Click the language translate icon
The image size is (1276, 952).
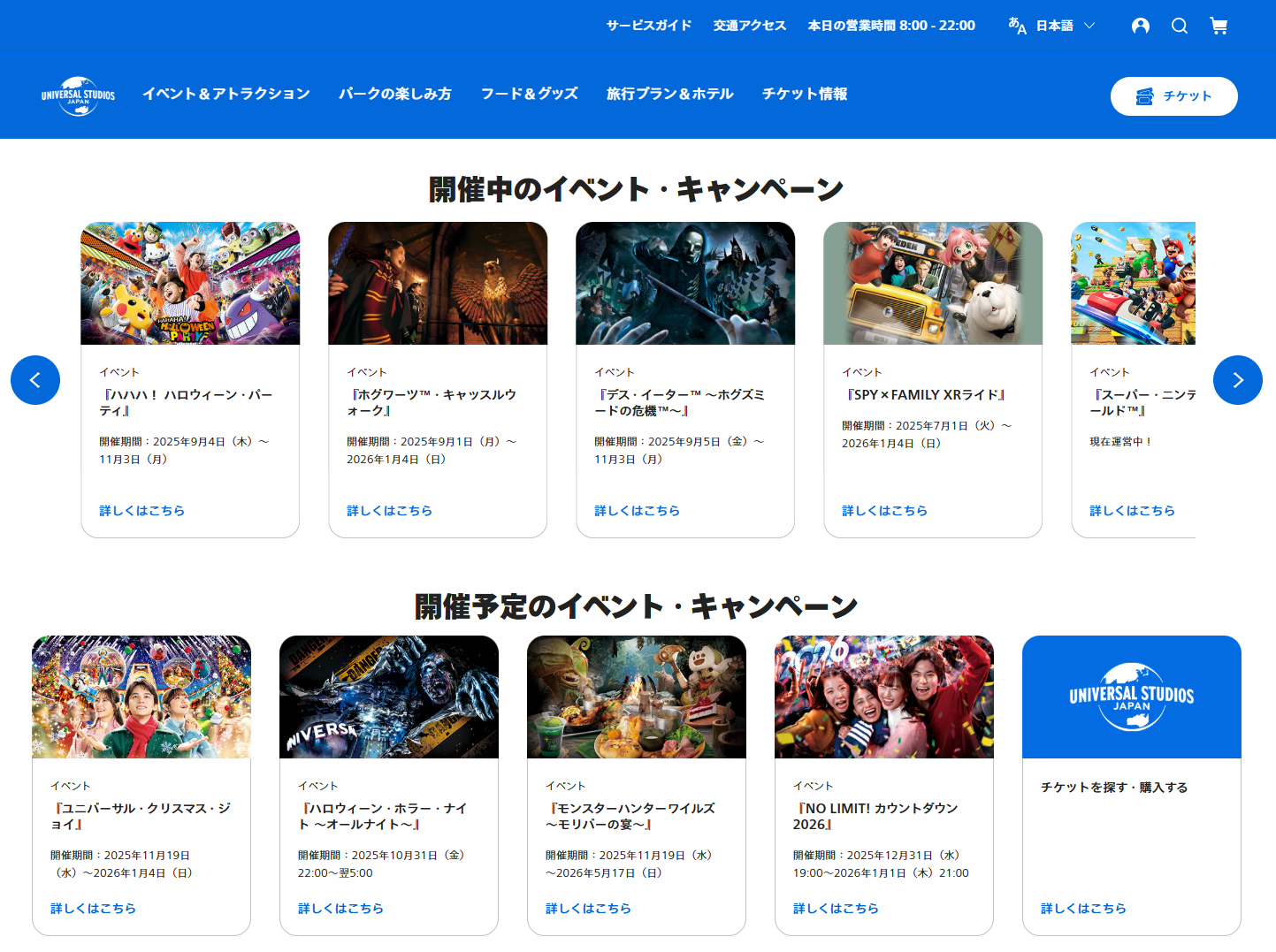pos(1018,26)
